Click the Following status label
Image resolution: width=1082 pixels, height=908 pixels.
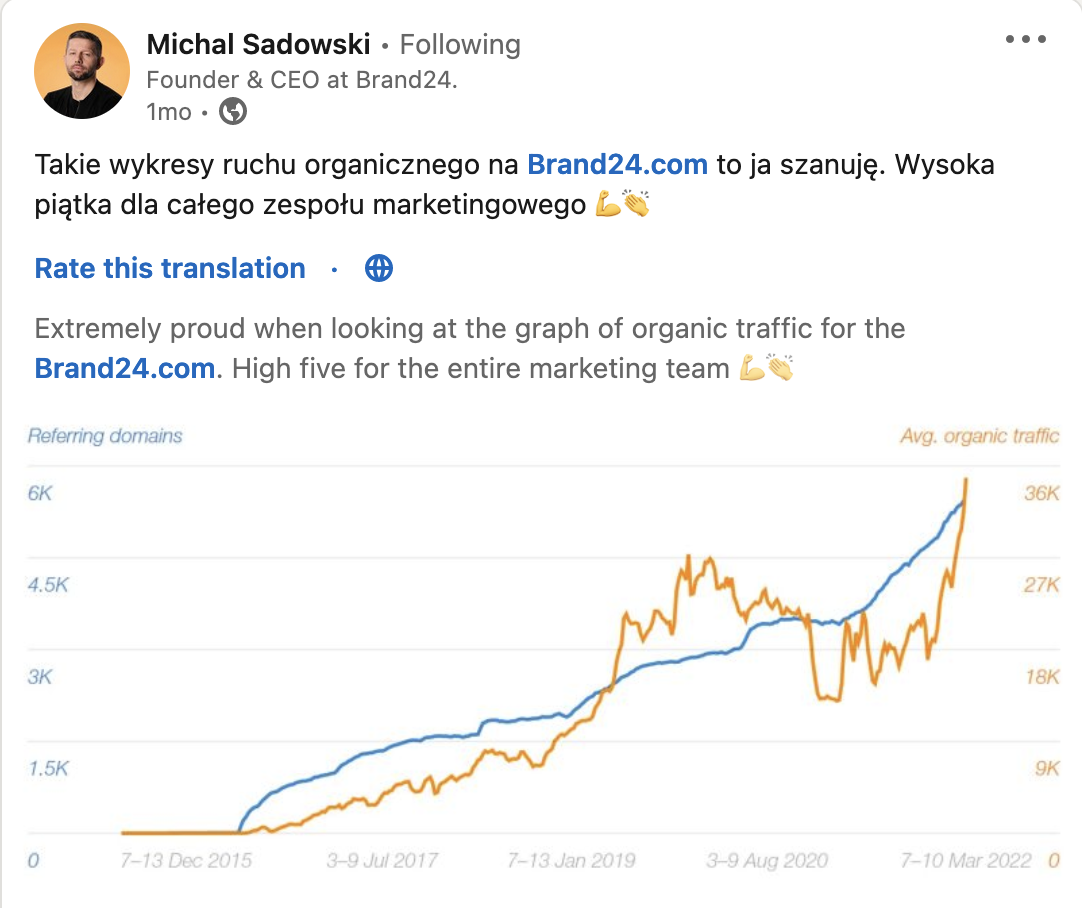460,44
